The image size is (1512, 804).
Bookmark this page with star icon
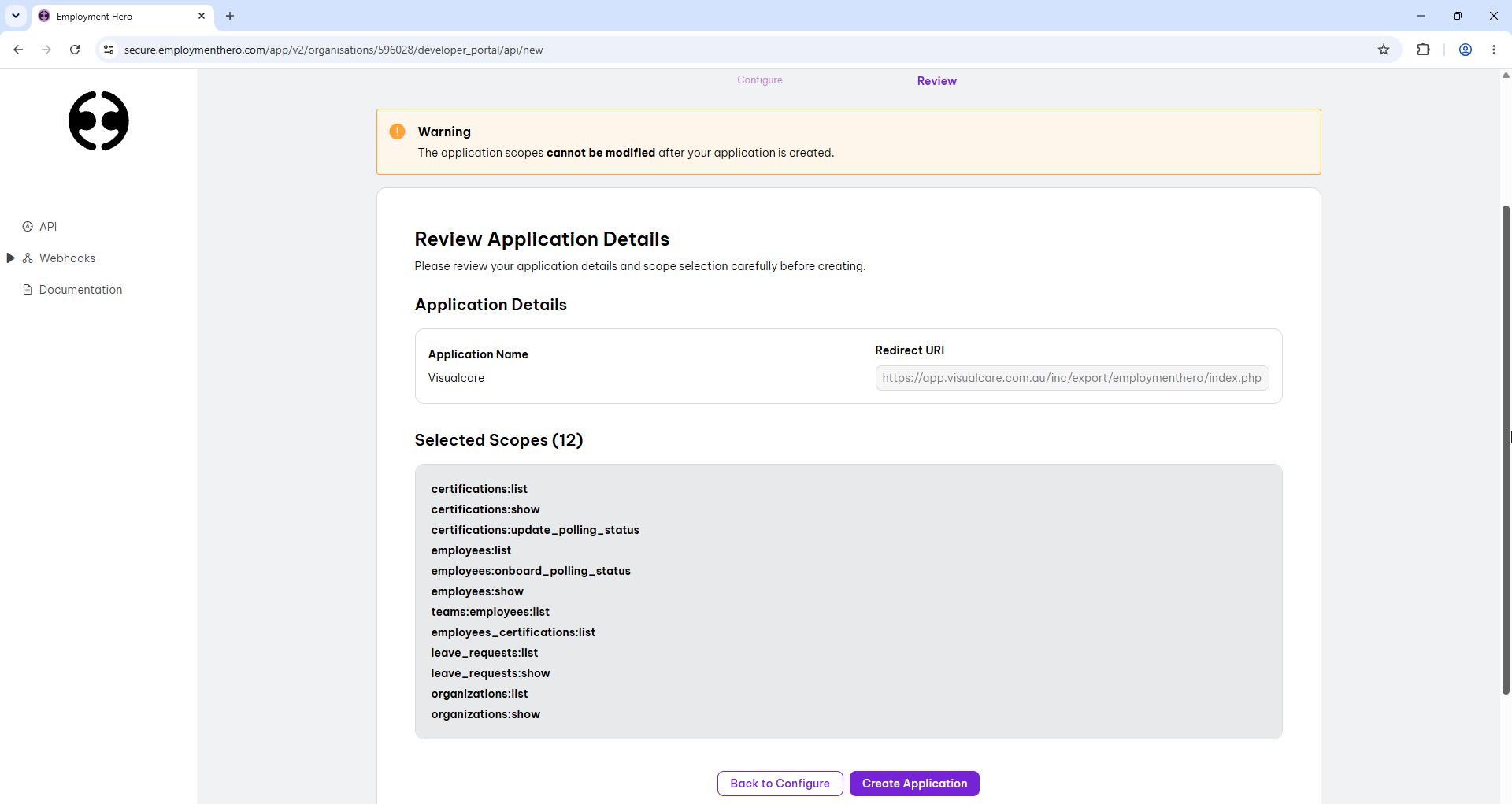tap(1384, 50)
